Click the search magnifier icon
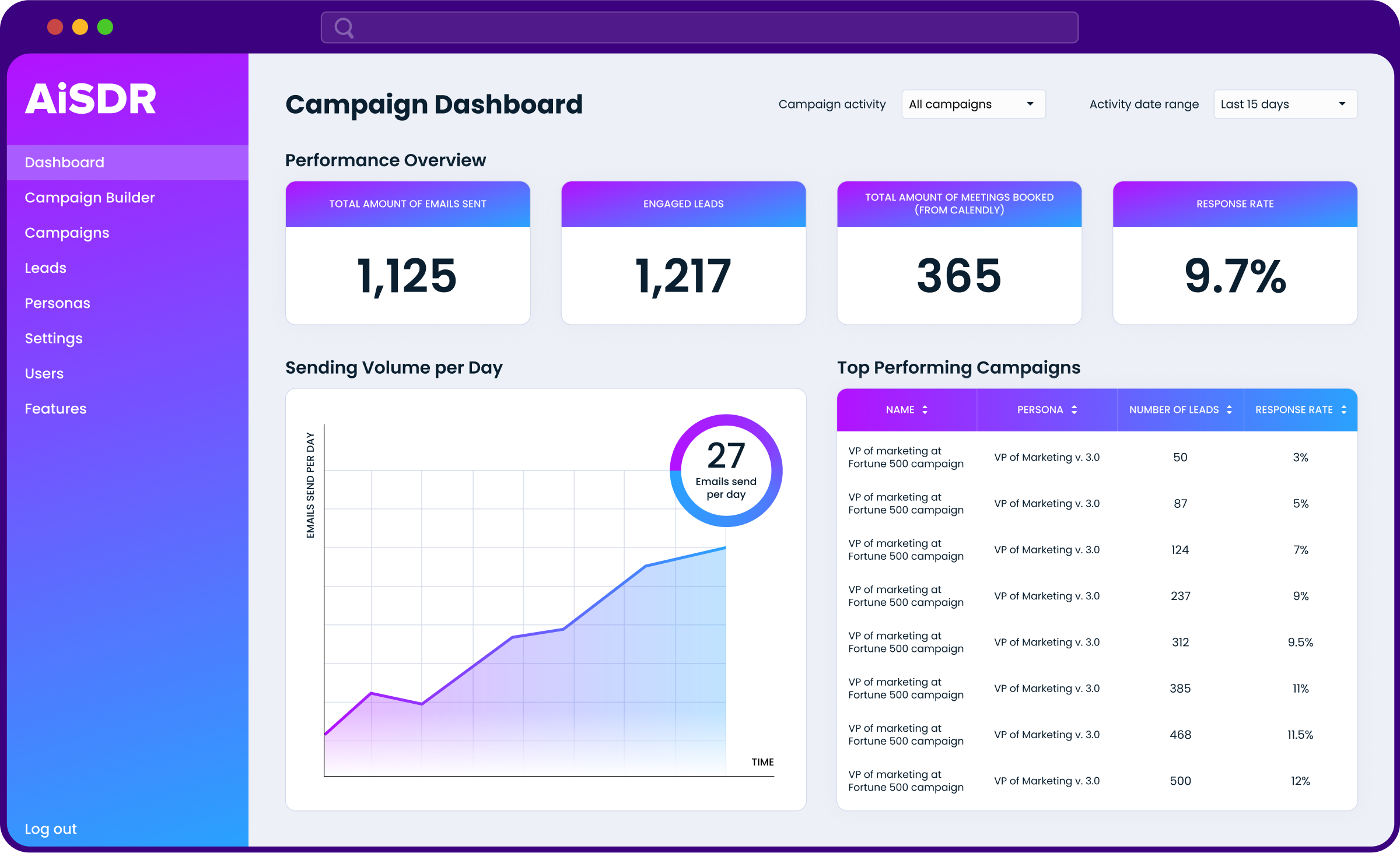 click(x=344, y=27)
